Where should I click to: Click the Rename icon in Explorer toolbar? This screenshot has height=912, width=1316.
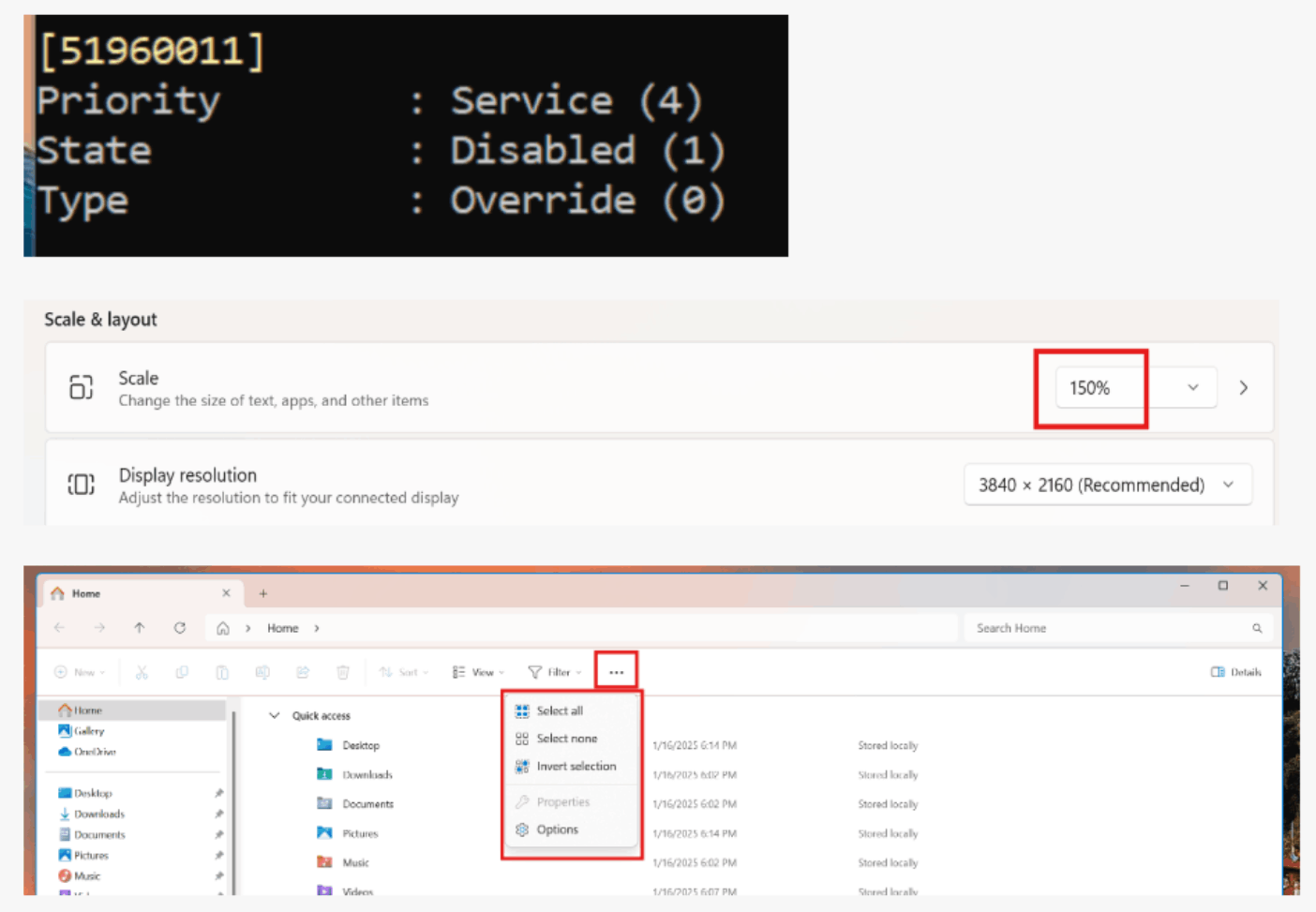coord(262,672)
